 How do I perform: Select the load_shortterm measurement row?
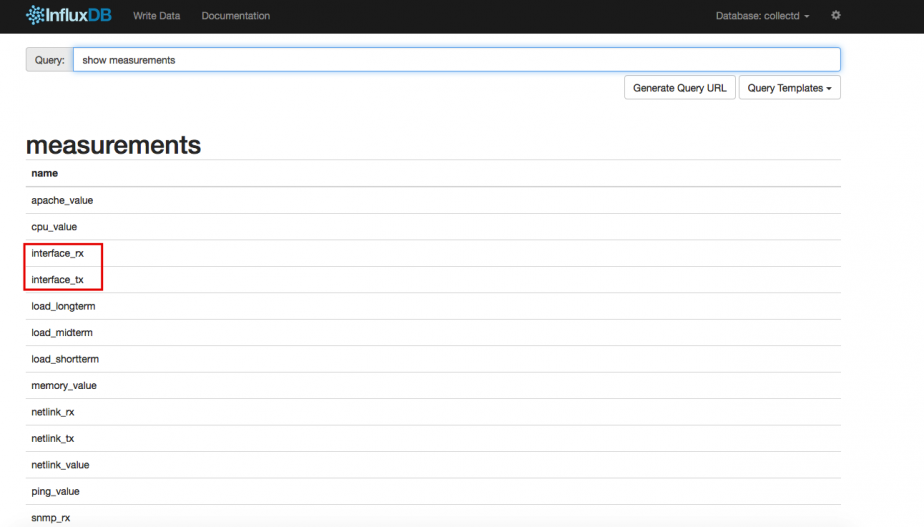(x=433, y=359)
